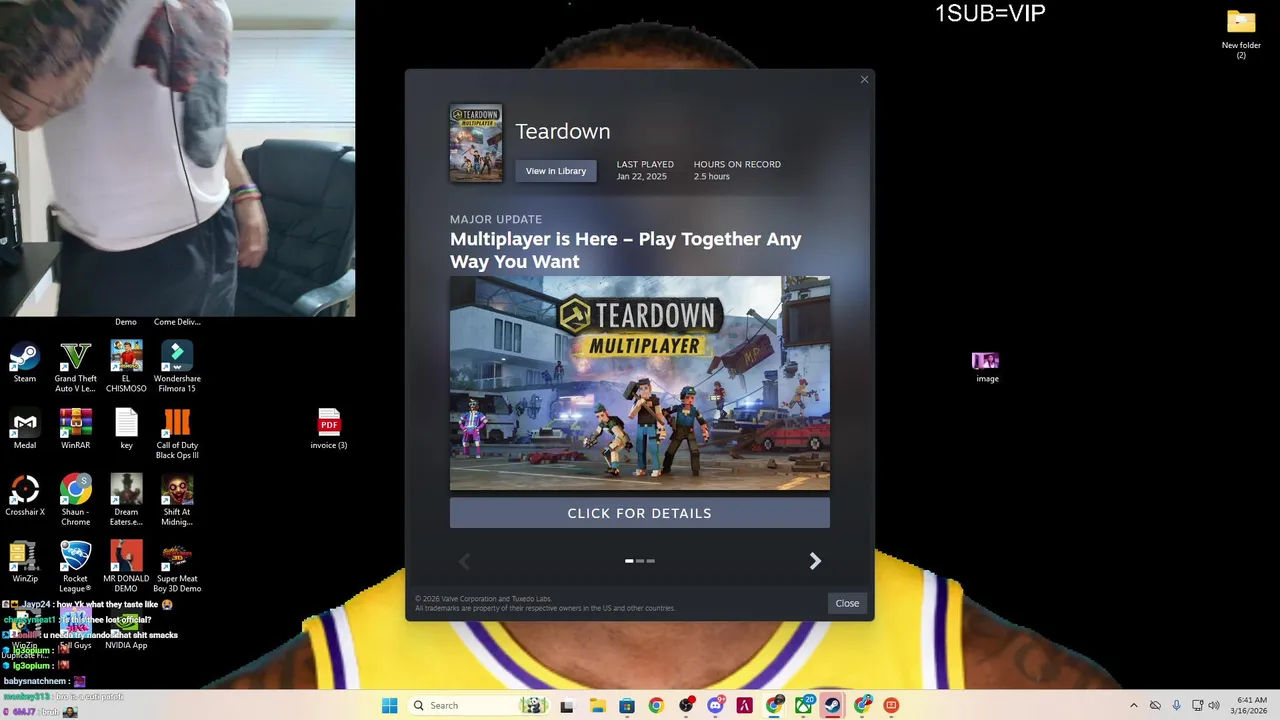Dismiss Teardown dialog with the X
The height and width of the screenshot is (720, 1280).
pos(864,80)
